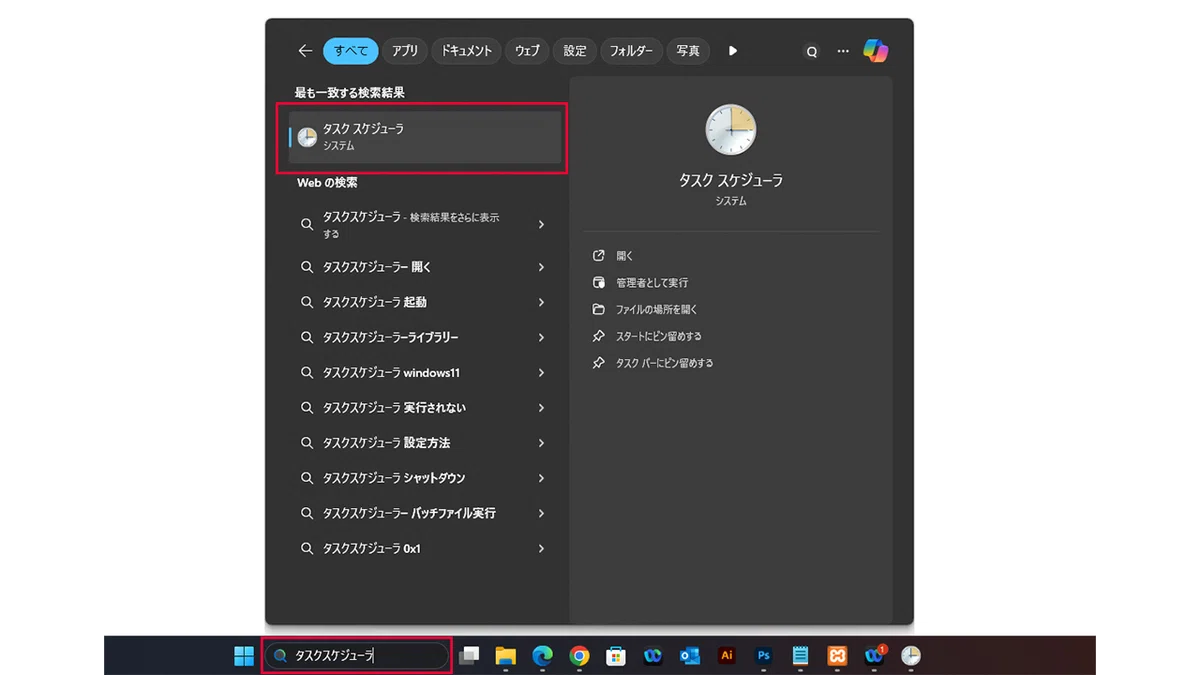This screenshot has height=675, width=1200.
Task: Click the folder icon beside ファイルの場所を開く
Action: (x=599, y=310)
